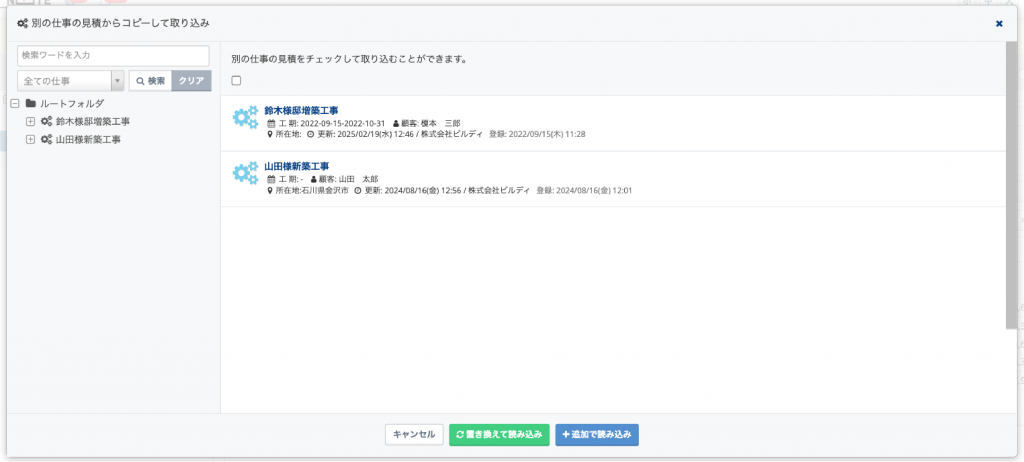Click the calendar icon in 鈴木様邸増築工事 details
Viewport: 1024px width, 462px height.
click(x=272, y=124)
